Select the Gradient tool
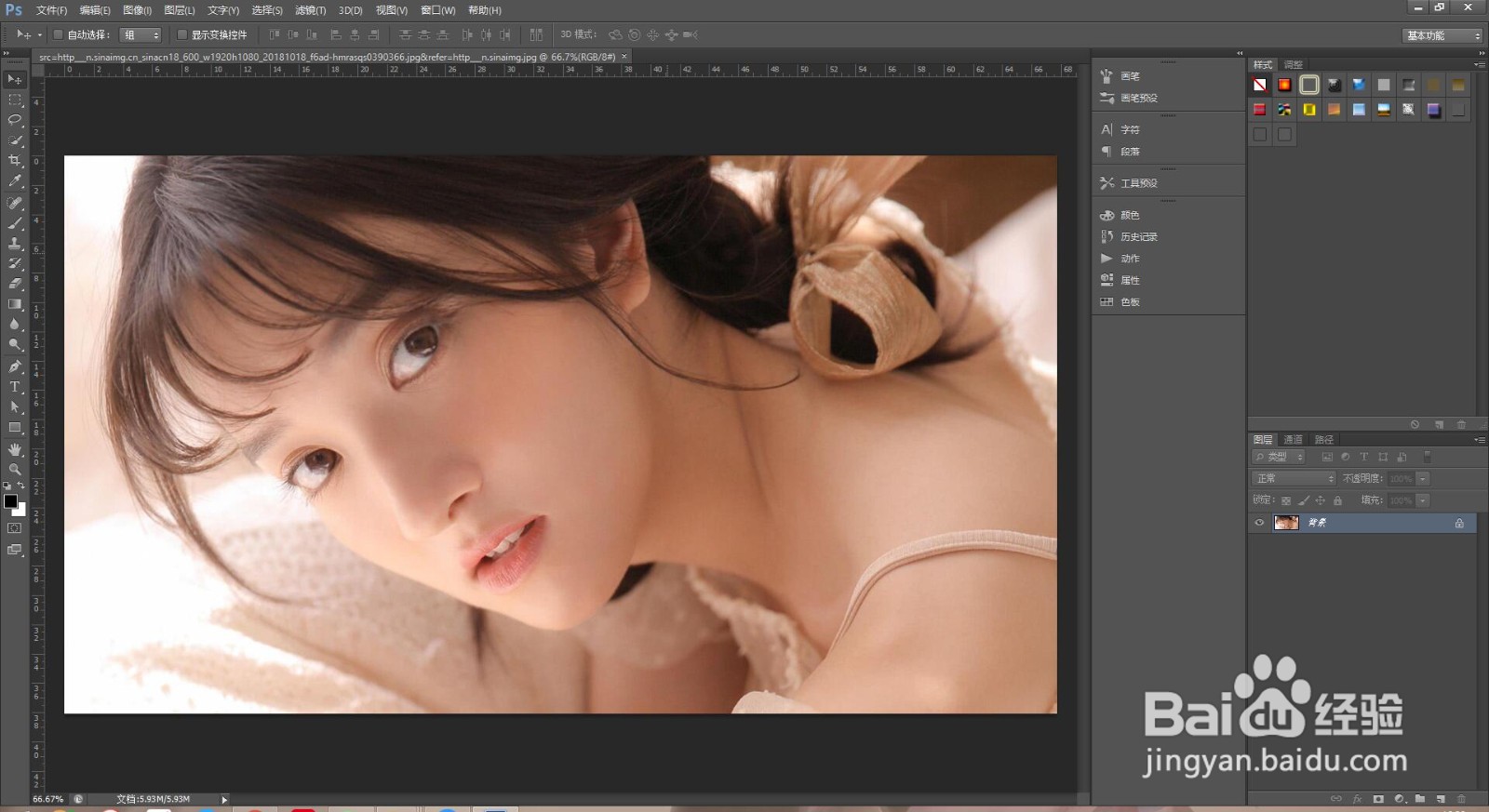Screen dimensions: 1489x812 point(15,304)
